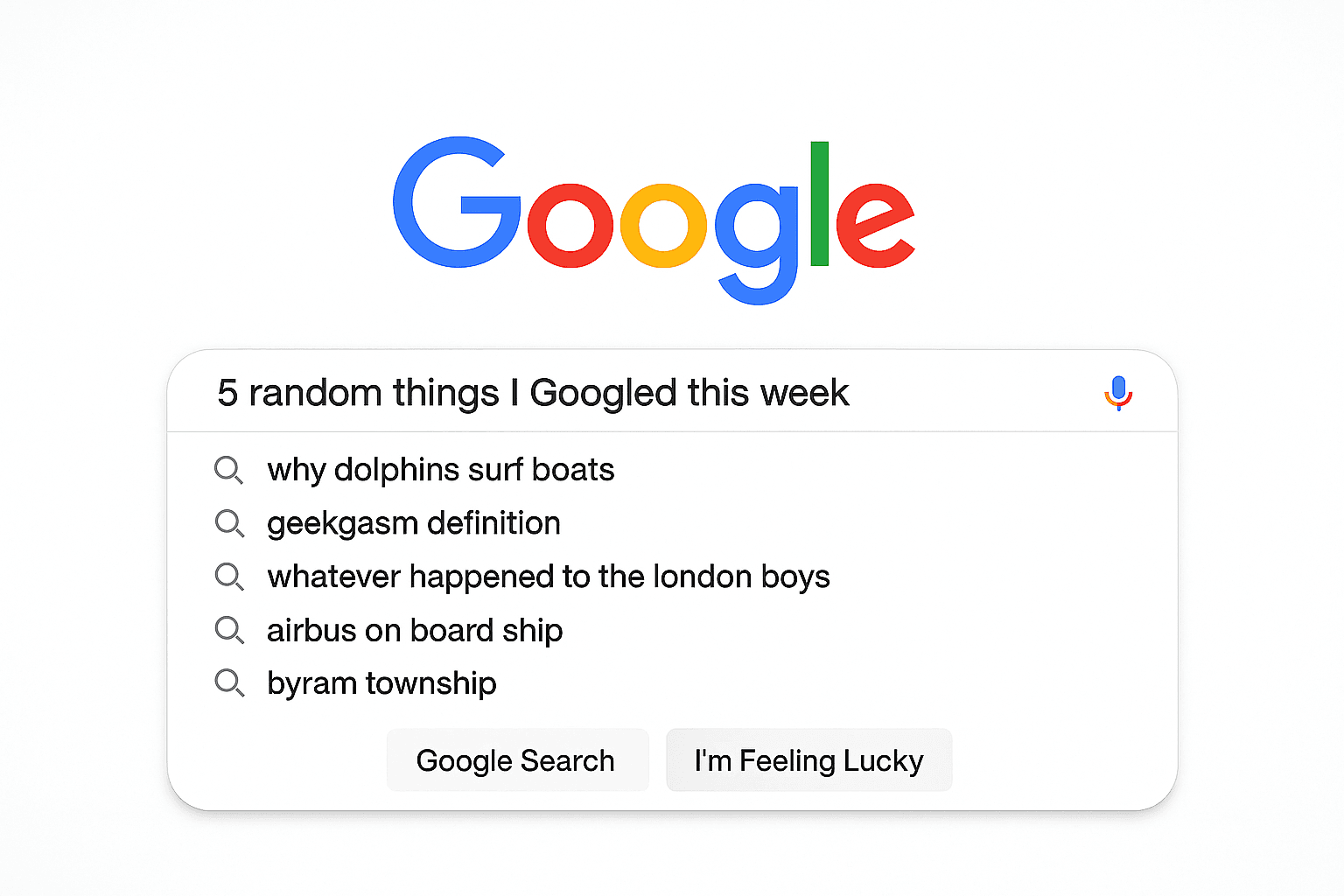Click the I'm Feeling Lucky button
The width and height of the screenshot is (1344, 896).
click(808, 760)
